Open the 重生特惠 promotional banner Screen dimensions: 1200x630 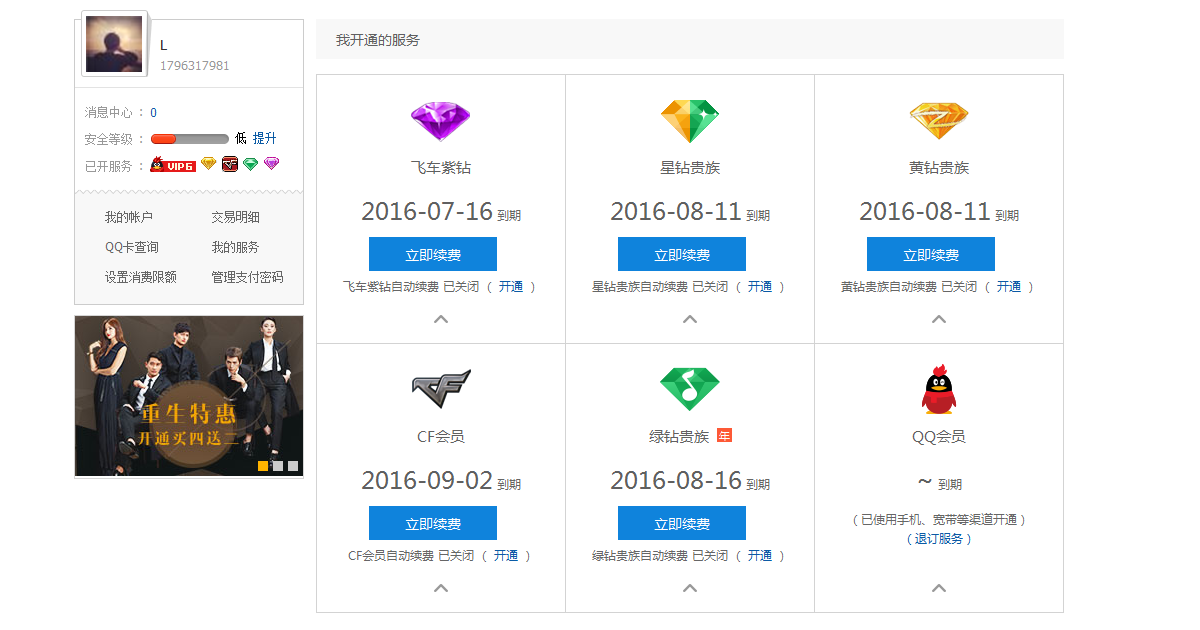tap(189, 396)
